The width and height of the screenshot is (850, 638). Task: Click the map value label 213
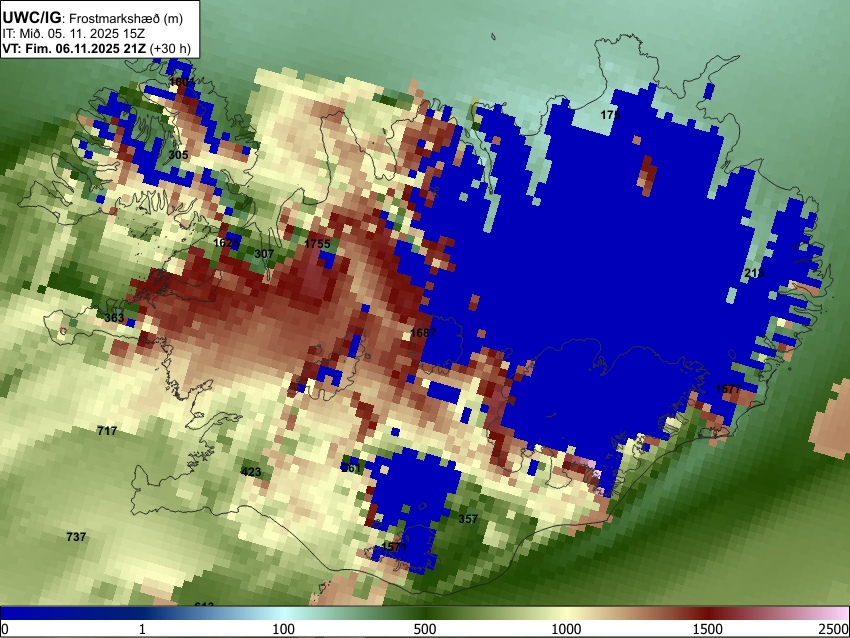(x=754, y=273)
